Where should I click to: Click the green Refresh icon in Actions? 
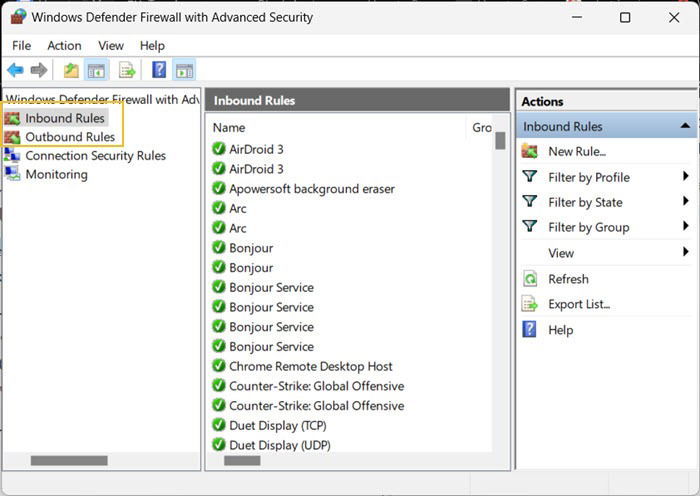[530, 279]
